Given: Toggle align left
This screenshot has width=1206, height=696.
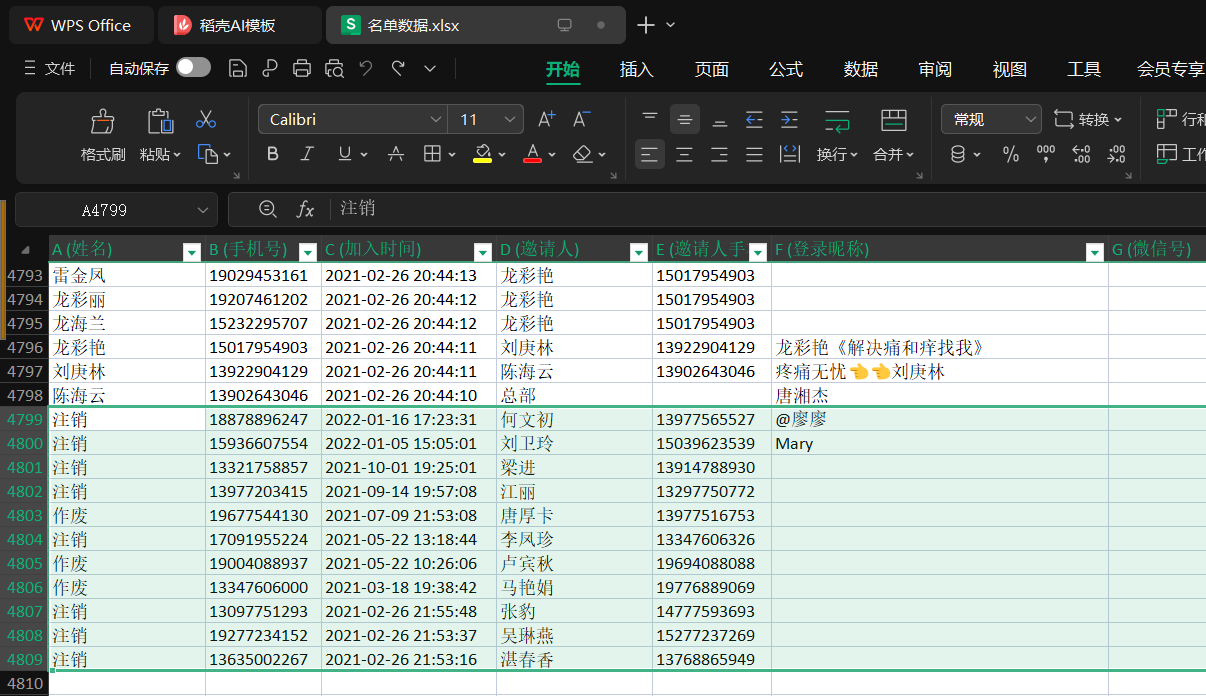Looking at the screenshot, I should [x=650, y=154].
